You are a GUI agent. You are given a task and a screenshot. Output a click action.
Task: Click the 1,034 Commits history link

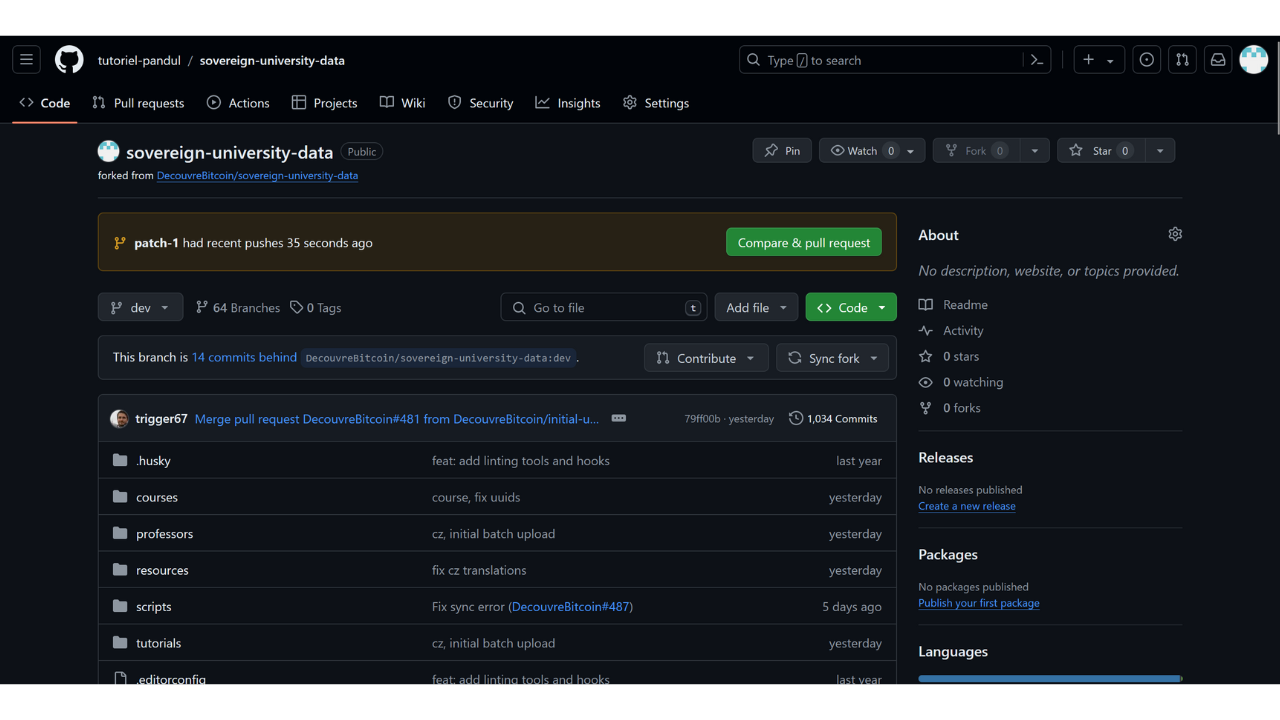click(x=833, y=419)
